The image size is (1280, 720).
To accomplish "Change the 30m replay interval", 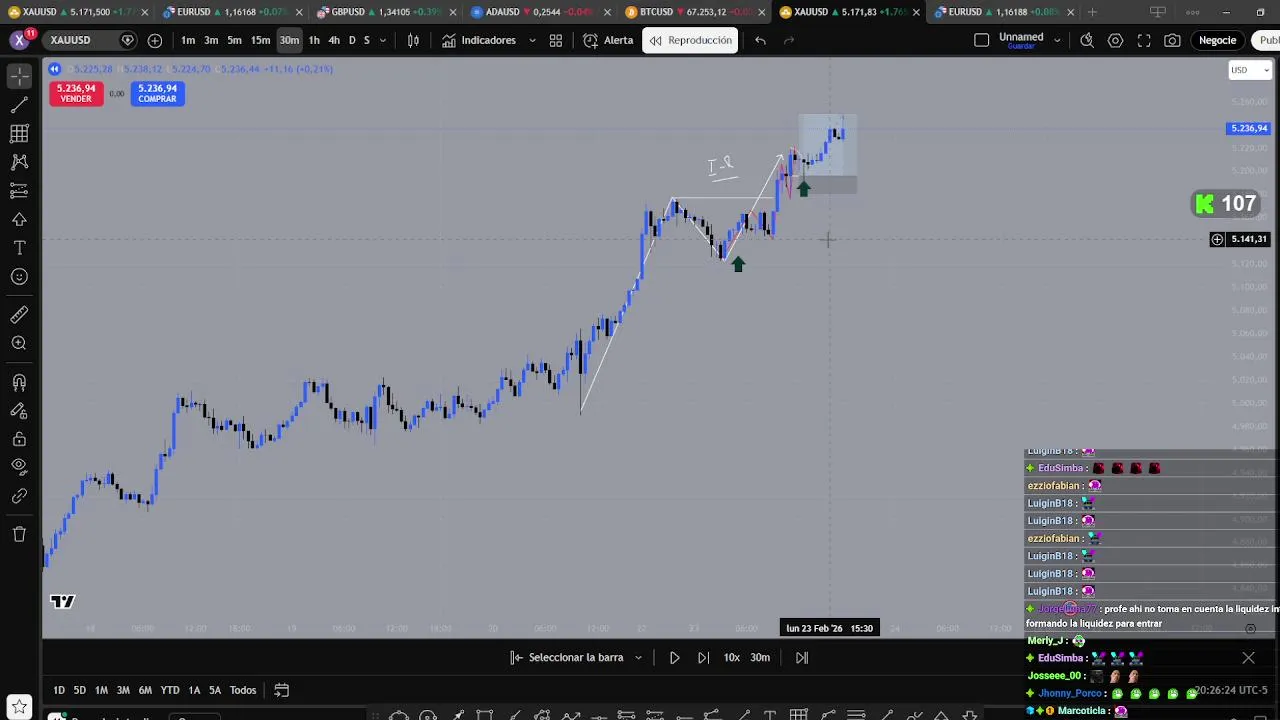I will 760,657.
